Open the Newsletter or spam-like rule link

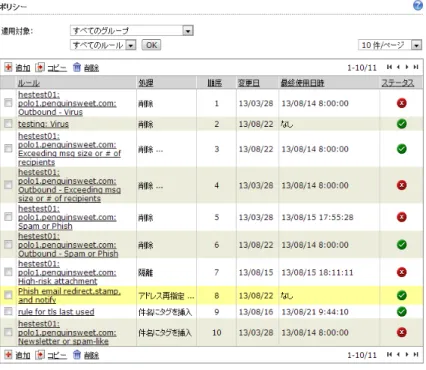pos(67,332)
